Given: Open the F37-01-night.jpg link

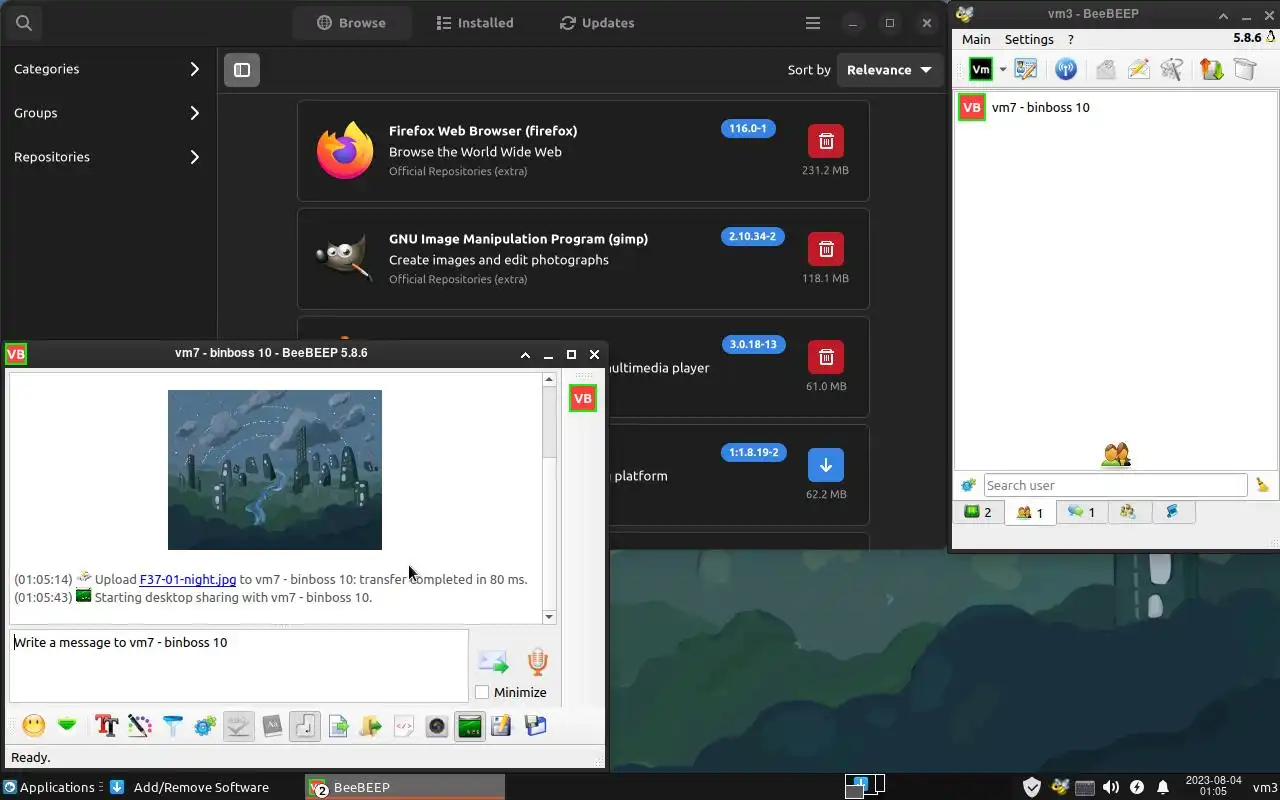Looking at the screenshot, I should [188, 579].
